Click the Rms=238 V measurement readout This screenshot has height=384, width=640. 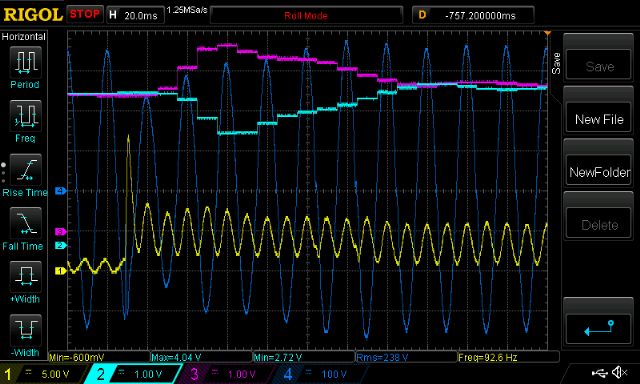[x=382, y=358]
